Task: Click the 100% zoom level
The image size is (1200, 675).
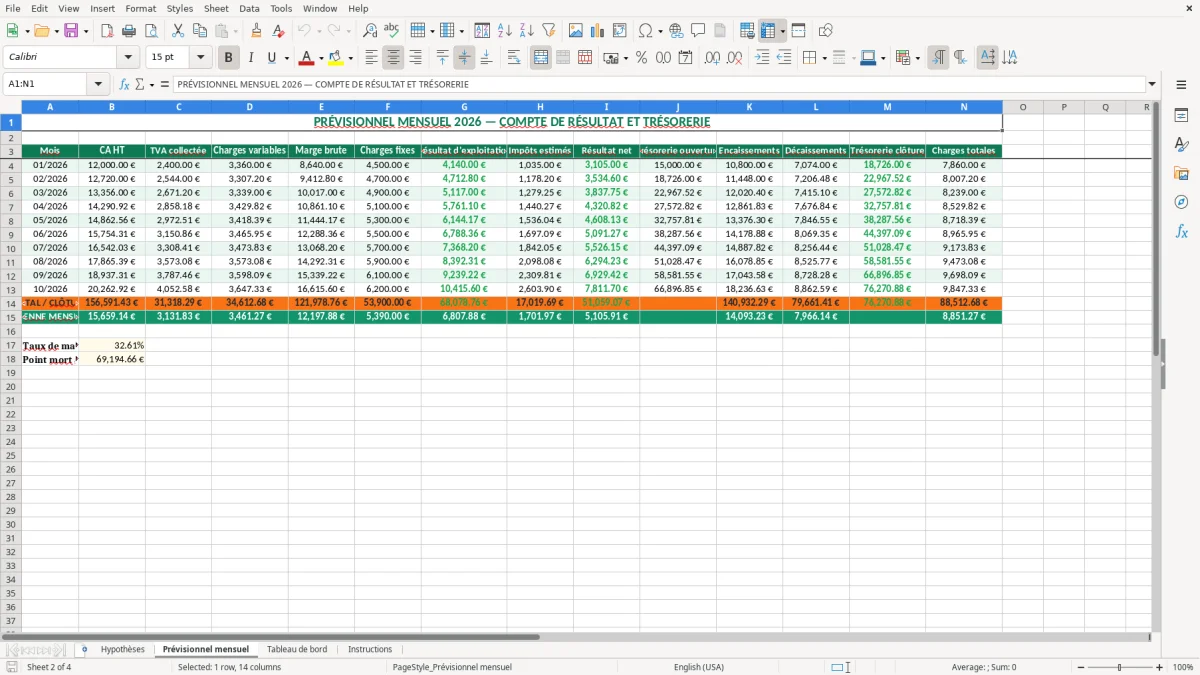Action: pyautogui.click(x=1183, y=667)
